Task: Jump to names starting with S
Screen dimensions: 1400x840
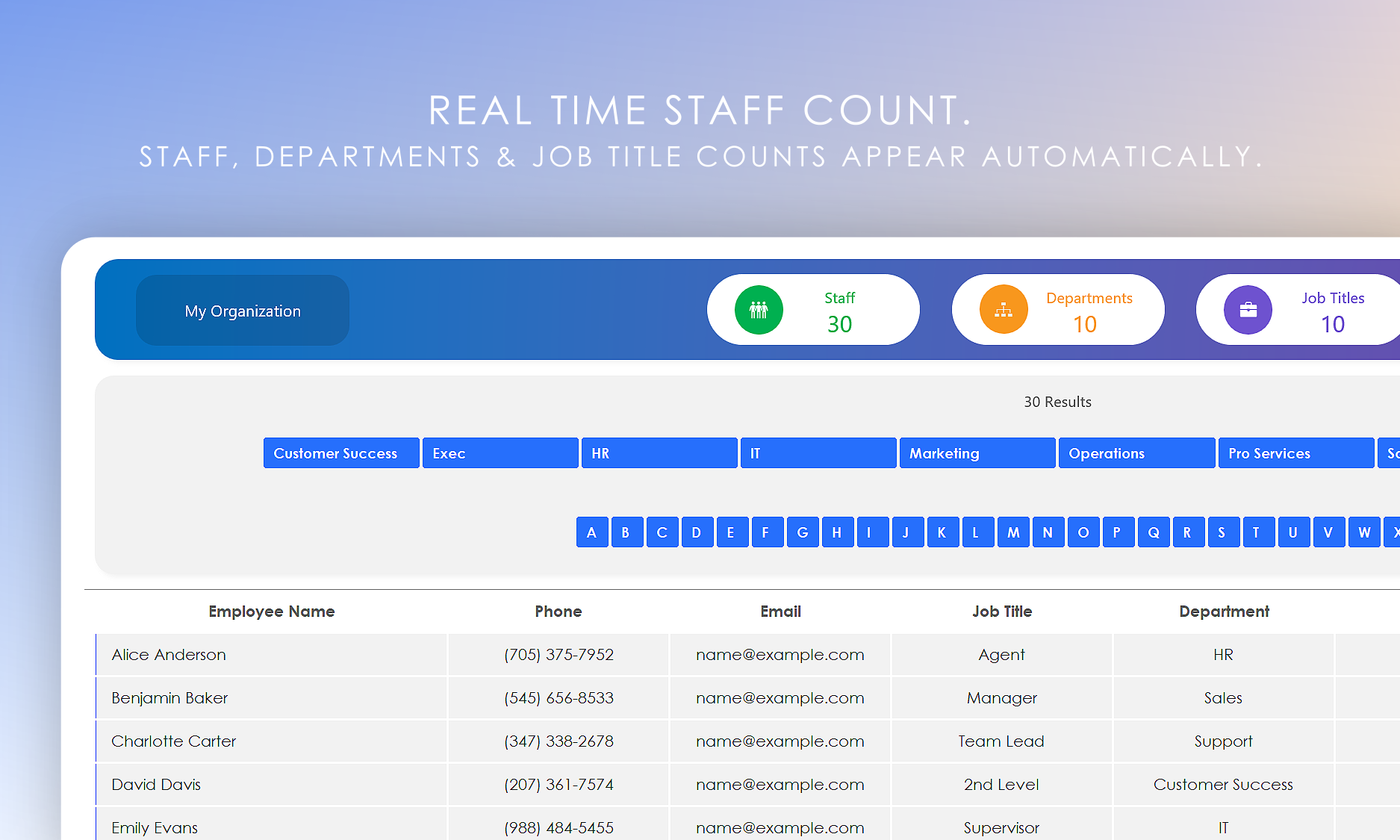Action: (1222, 532)
